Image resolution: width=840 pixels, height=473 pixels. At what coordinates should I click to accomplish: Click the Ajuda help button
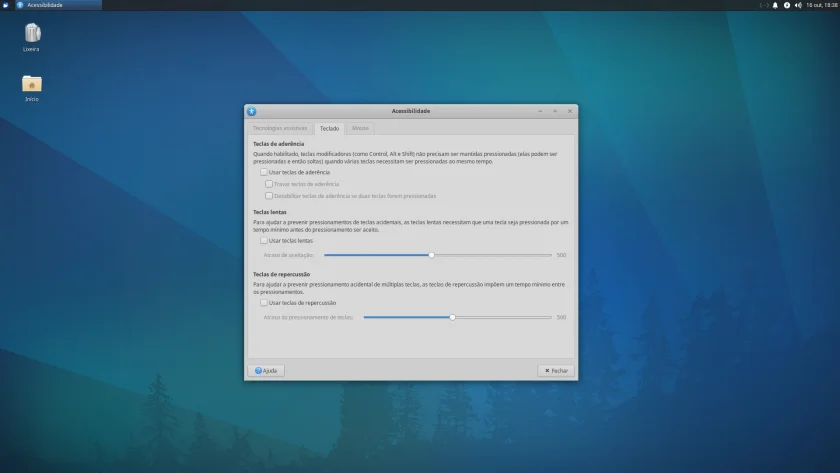[x=266, y=371]
